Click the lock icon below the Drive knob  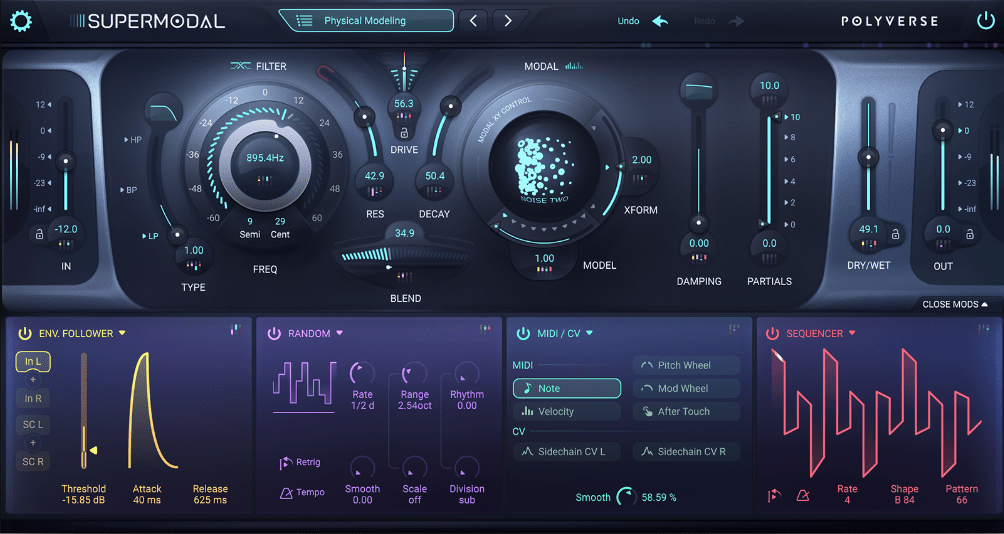403,133
